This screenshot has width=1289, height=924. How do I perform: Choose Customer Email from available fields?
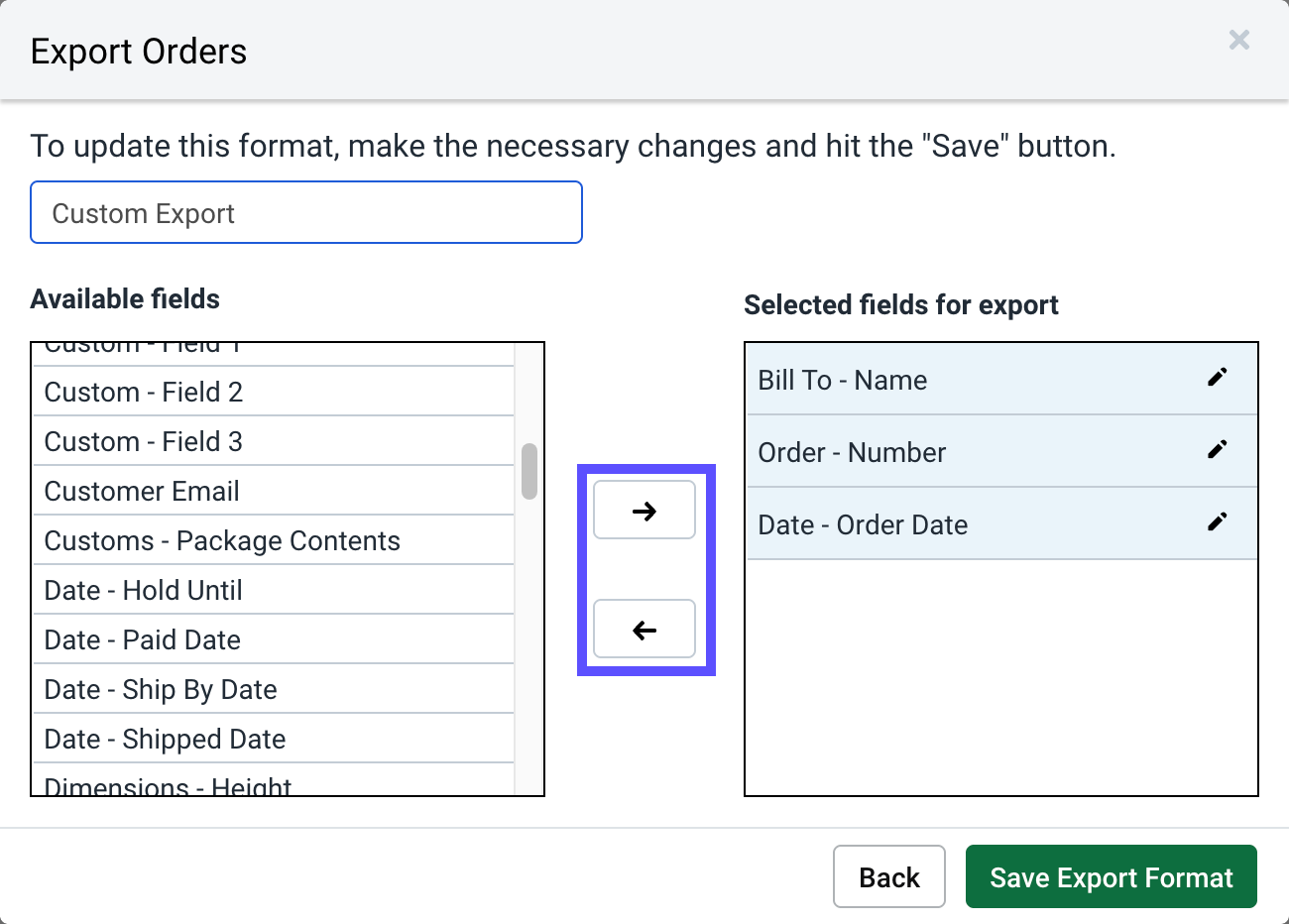click(x=274, y=491)
